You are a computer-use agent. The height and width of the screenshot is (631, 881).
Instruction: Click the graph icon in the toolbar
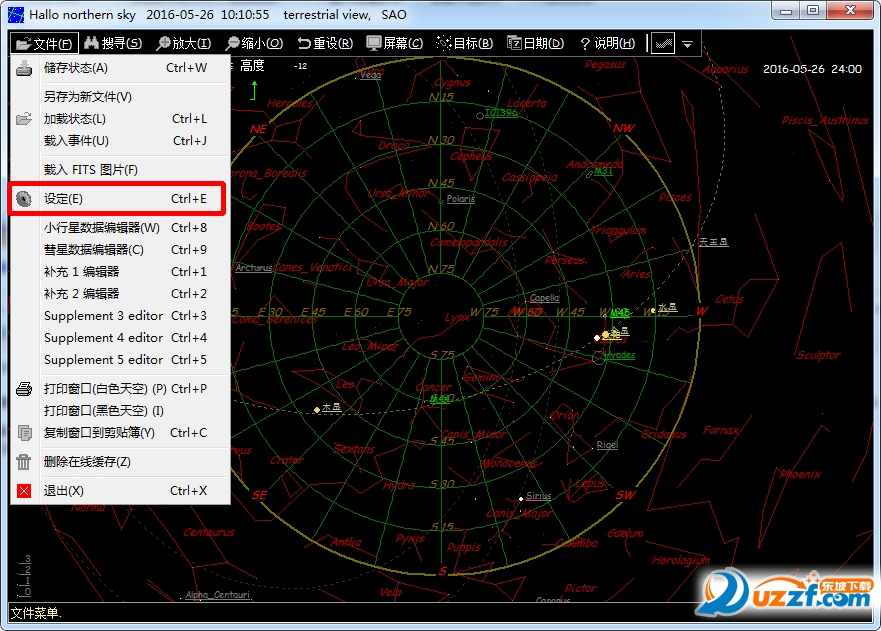click(661, 44)
